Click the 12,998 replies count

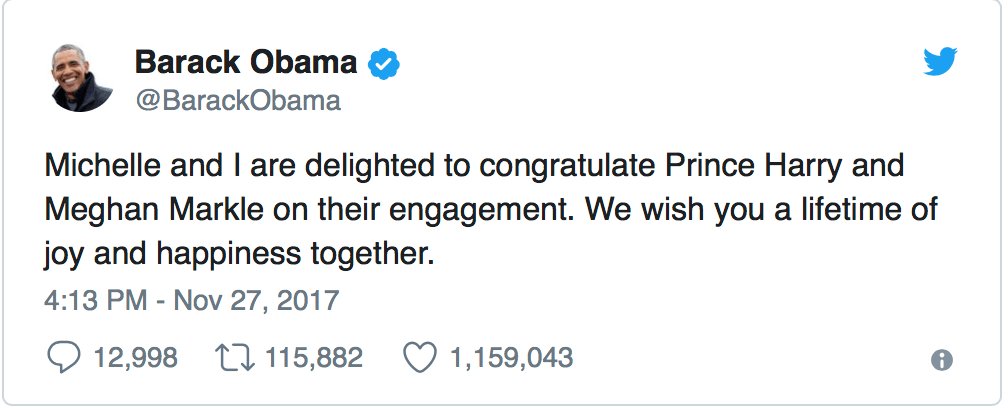click(x=134, y=357)
